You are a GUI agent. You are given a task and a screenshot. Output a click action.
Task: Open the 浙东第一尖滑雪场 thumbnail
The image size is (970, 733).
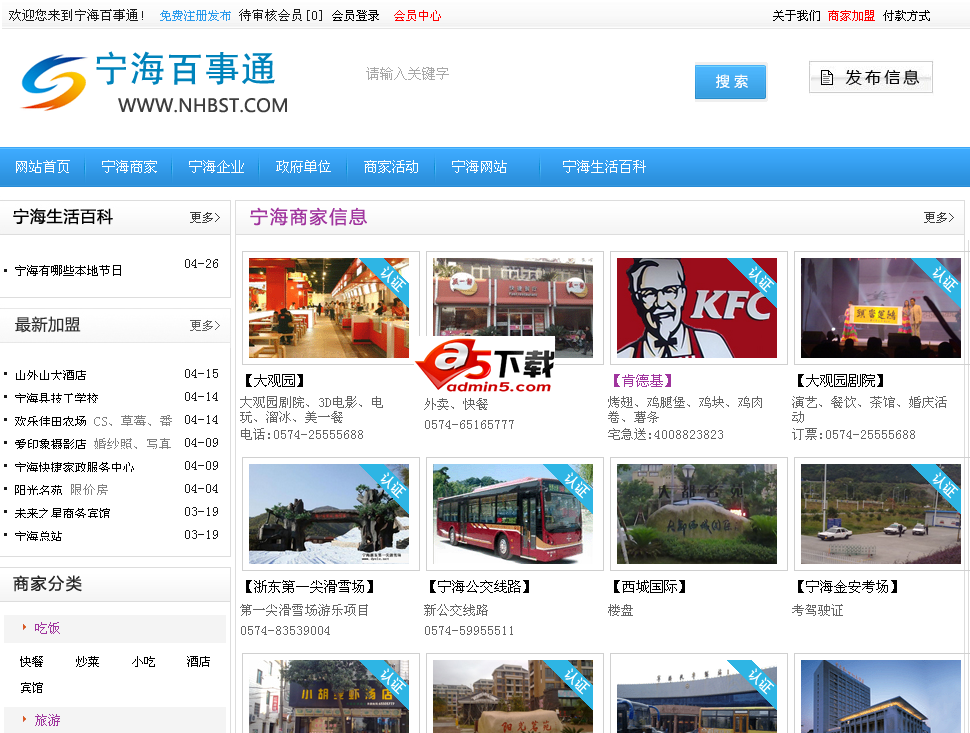tap(329, 514)
